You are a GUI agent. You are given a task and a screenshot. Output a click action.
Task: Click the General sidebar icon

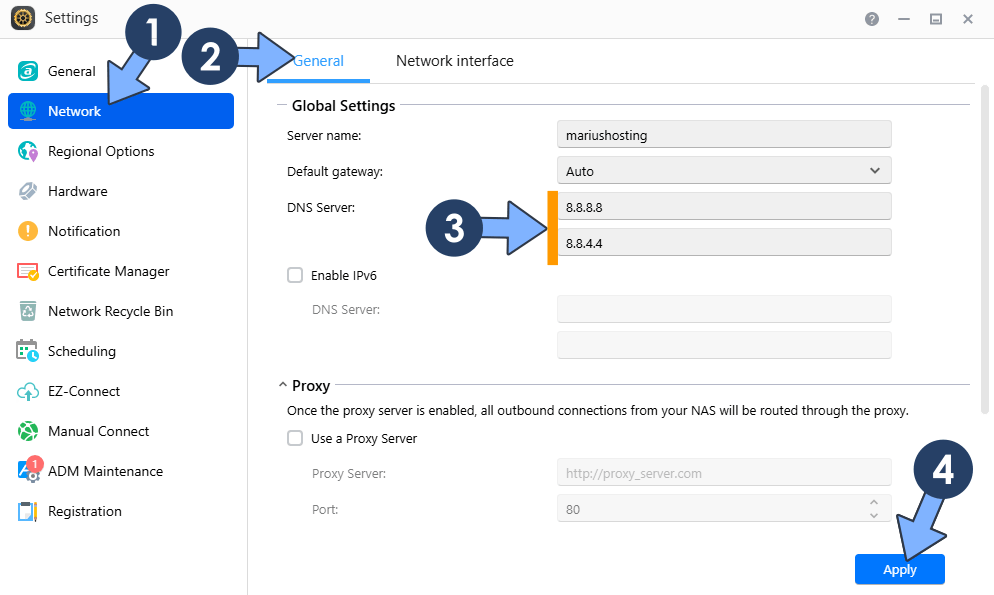(x=27, y=71)
